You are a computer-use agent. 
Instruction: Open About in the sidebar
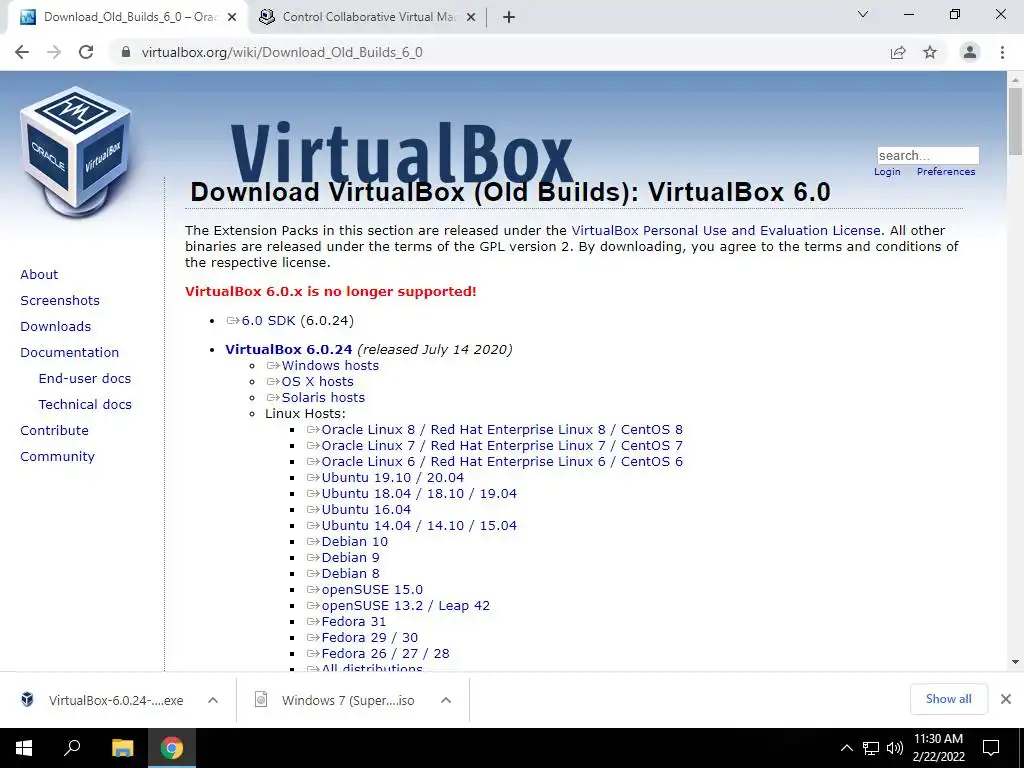tap(39, 274)
